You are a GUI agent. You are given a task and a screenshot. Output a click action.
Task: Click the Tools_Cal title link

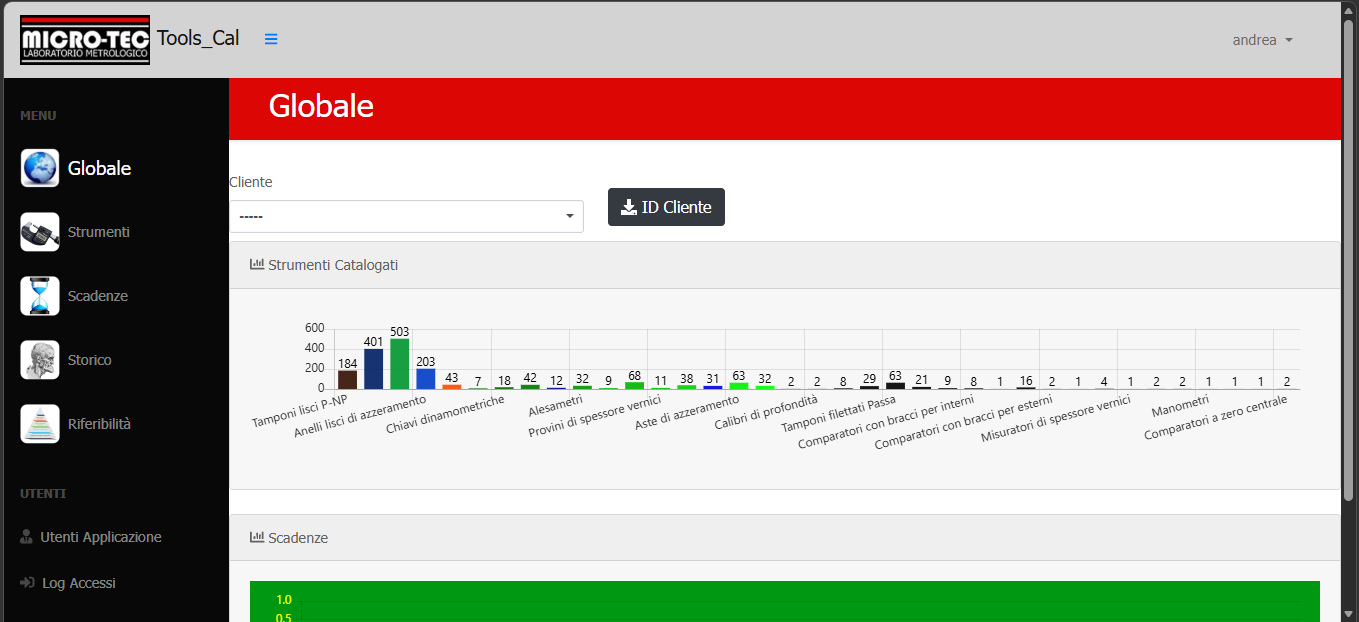coord(198,38)
